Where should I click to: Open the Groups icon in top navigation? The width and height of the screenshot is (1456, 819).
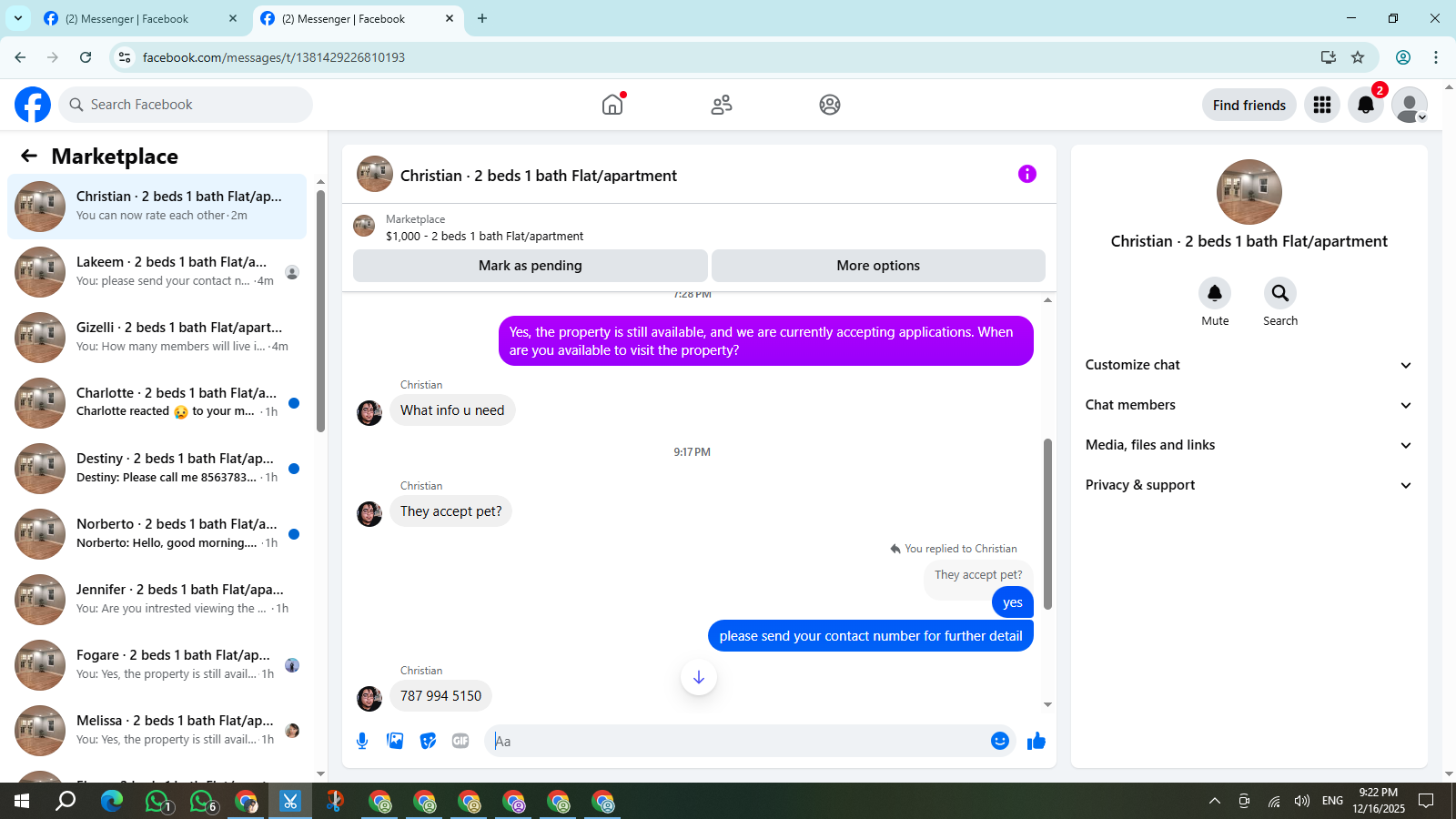coord(830,105)
